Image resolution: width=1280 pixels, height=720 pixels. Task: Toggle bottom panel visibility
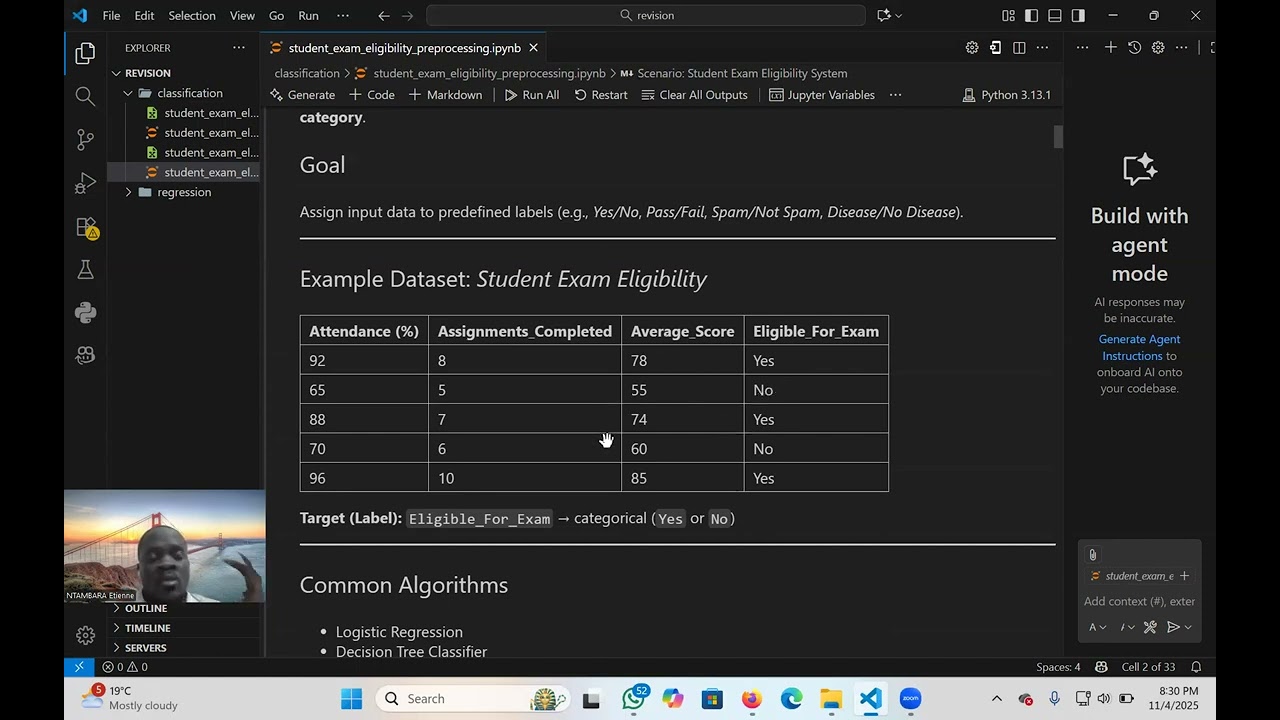pyautogui.click(x=1055, y=15)
